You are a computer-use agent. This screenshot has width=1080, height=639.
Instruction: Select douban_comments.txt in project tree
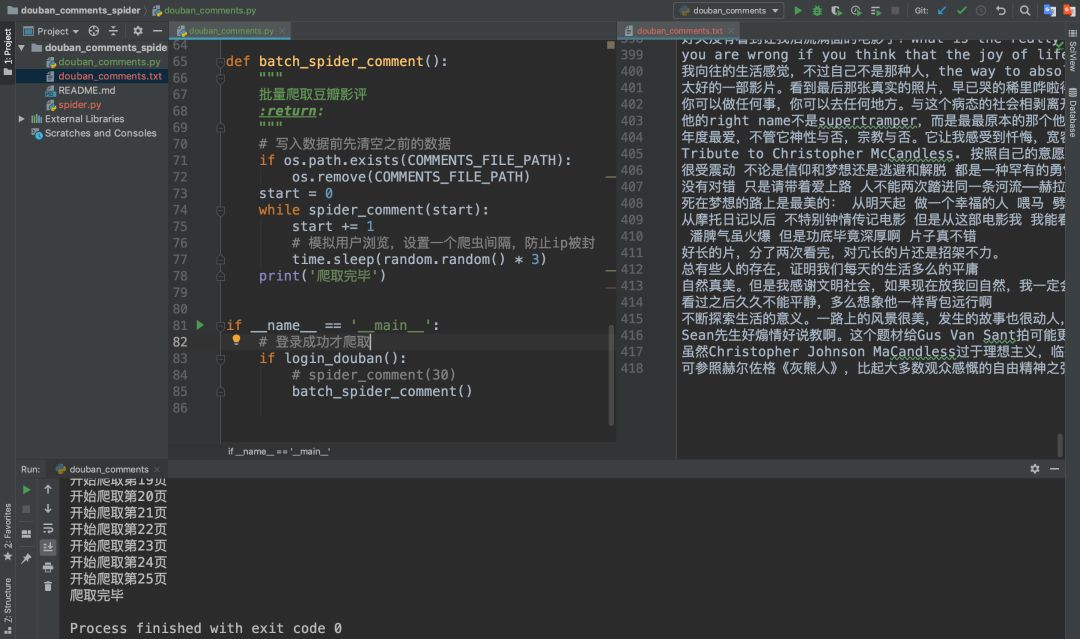[110, 76]
